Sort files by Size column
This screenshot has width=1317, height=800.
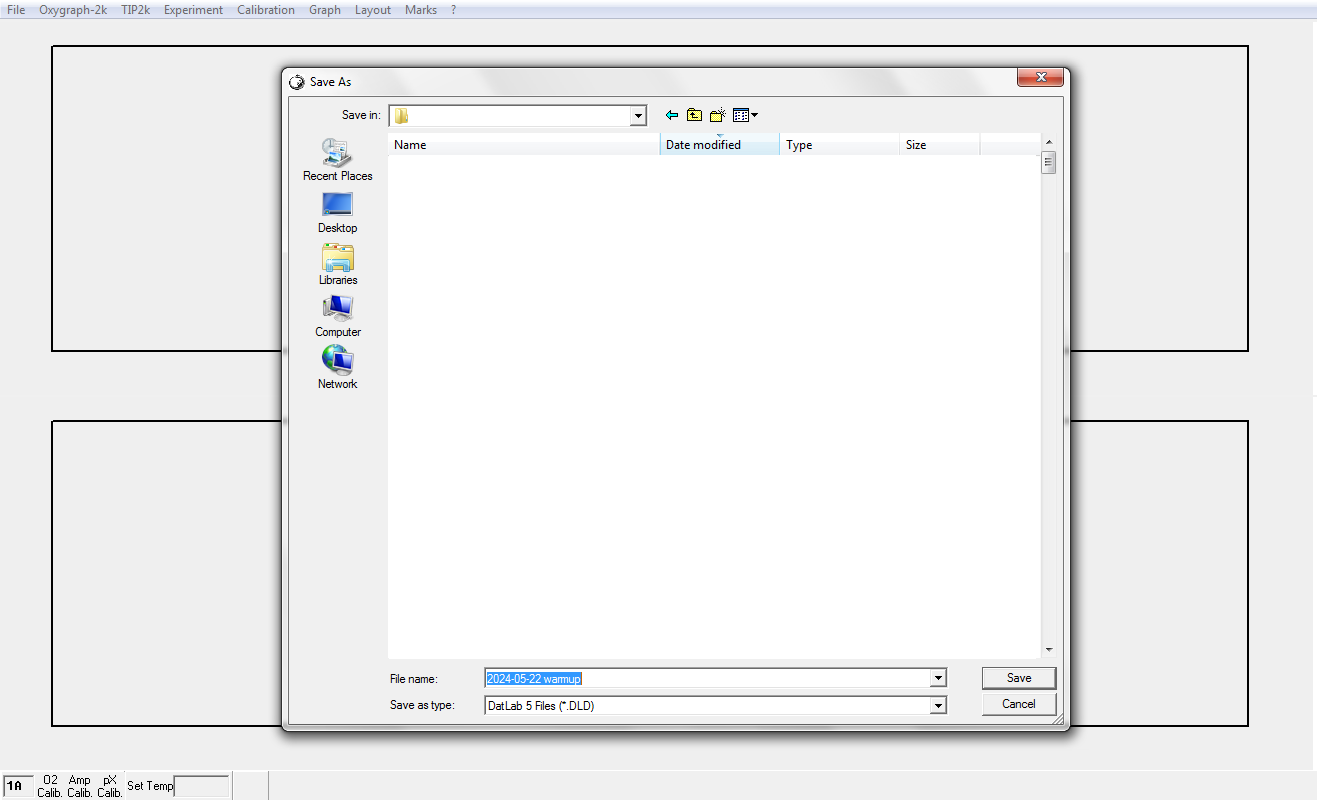coord(940,145)
